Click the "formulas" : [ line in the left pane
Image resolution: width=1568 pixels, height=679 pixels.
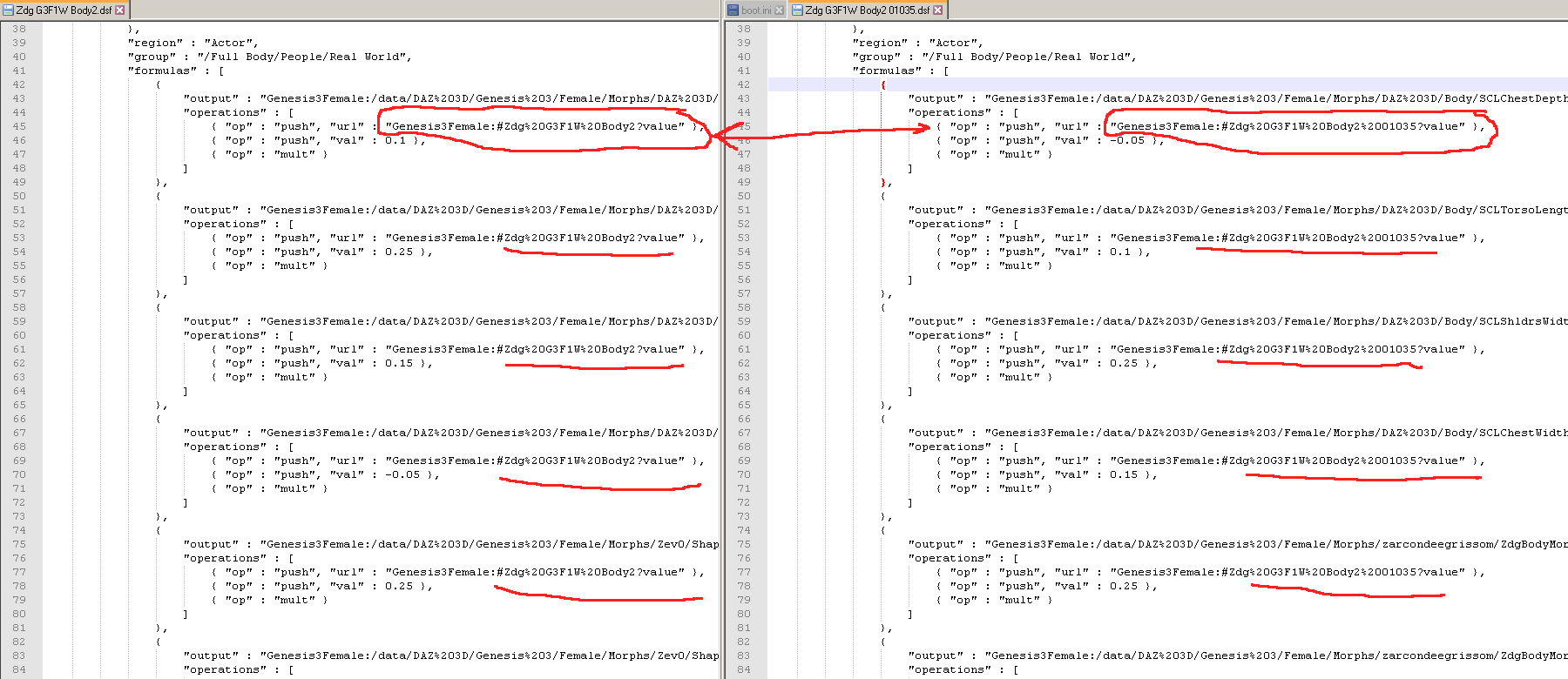pos(176,71)
